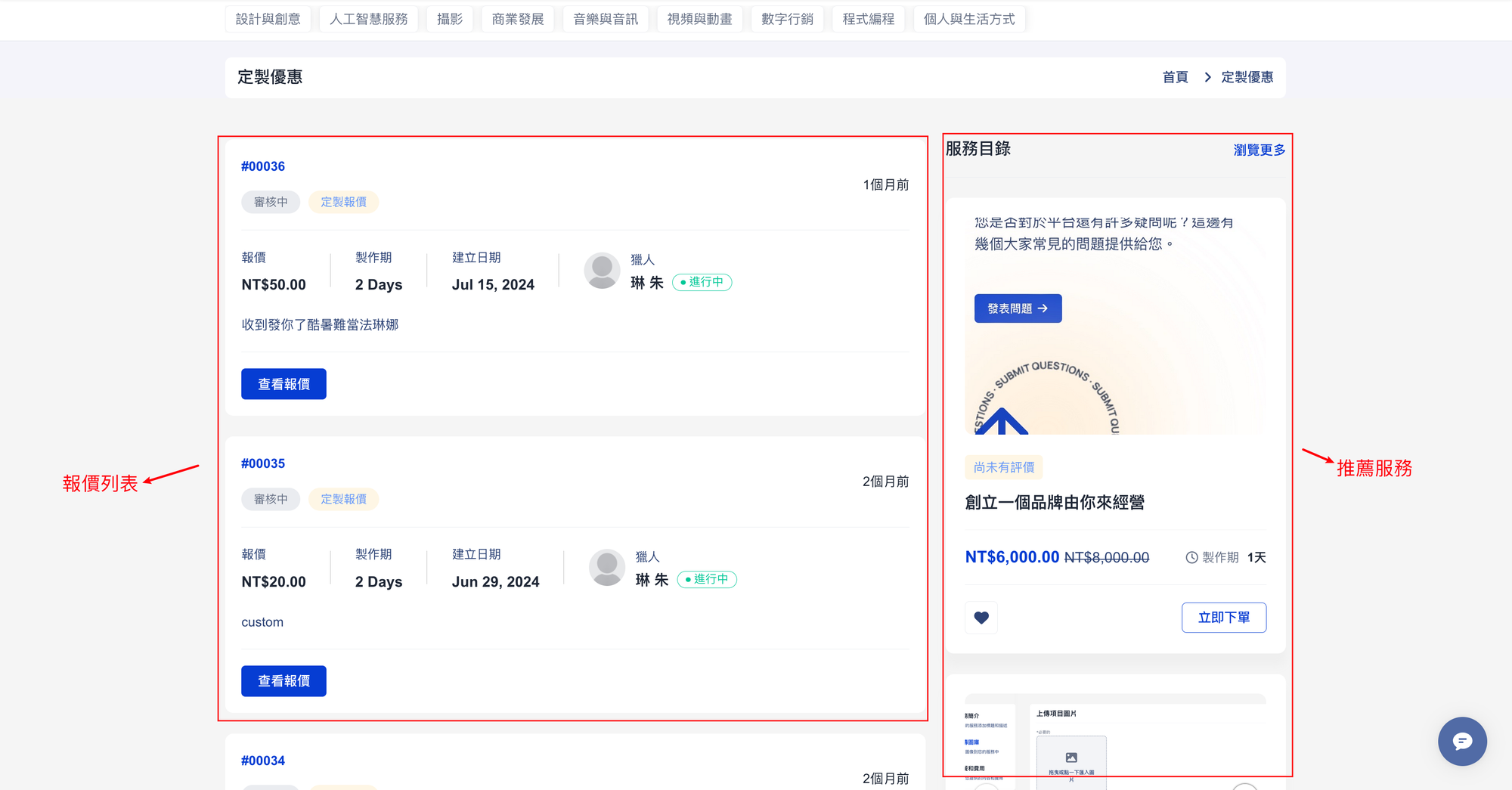
Task: Favorite the service with heart icon
Action: [981, 618]
